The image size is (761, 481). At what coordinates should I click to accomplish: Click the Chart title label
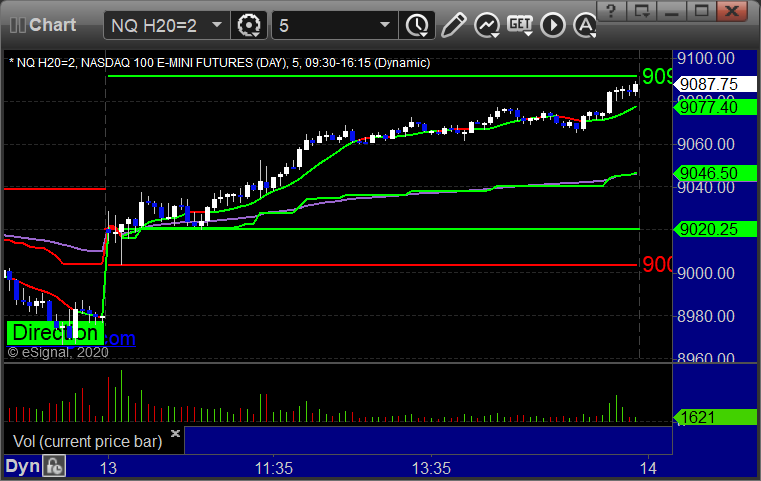pos(52,25)
